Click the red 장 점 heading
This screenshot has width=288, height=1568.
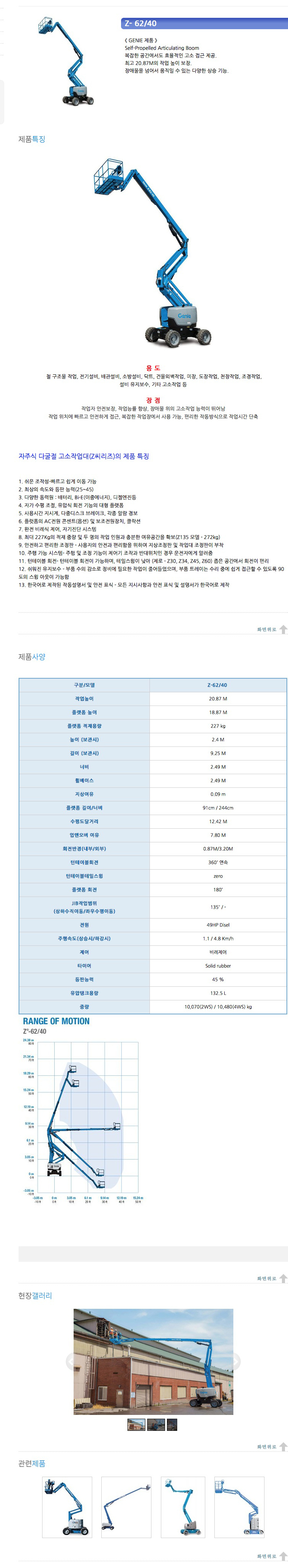153,400
